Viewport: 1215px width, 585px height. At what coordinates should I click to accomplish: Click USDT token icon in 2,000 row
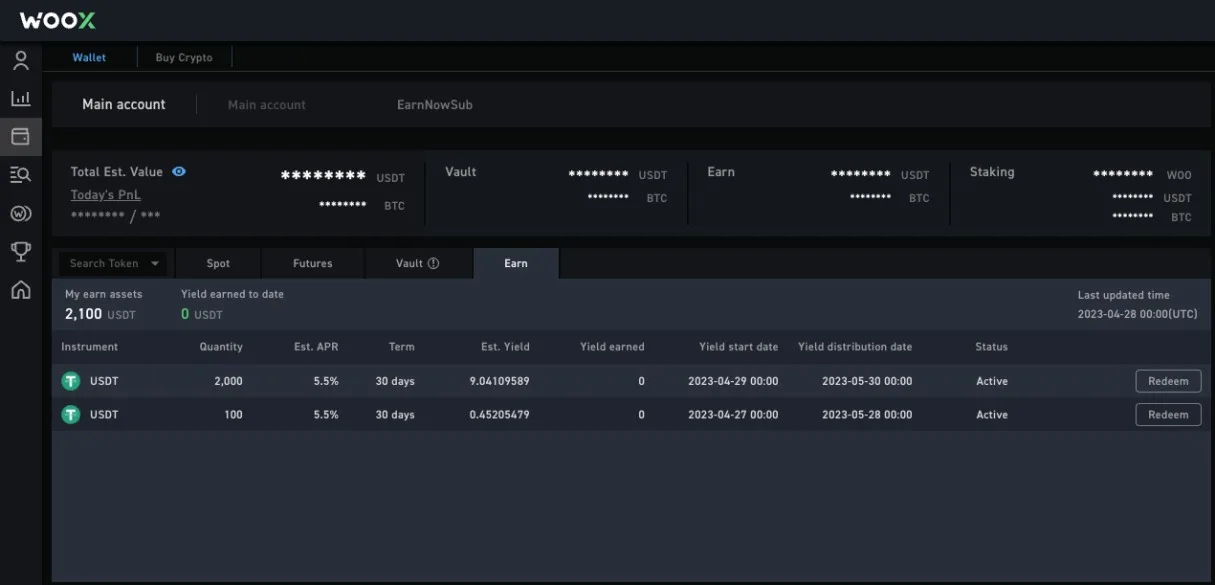(71, 381)
